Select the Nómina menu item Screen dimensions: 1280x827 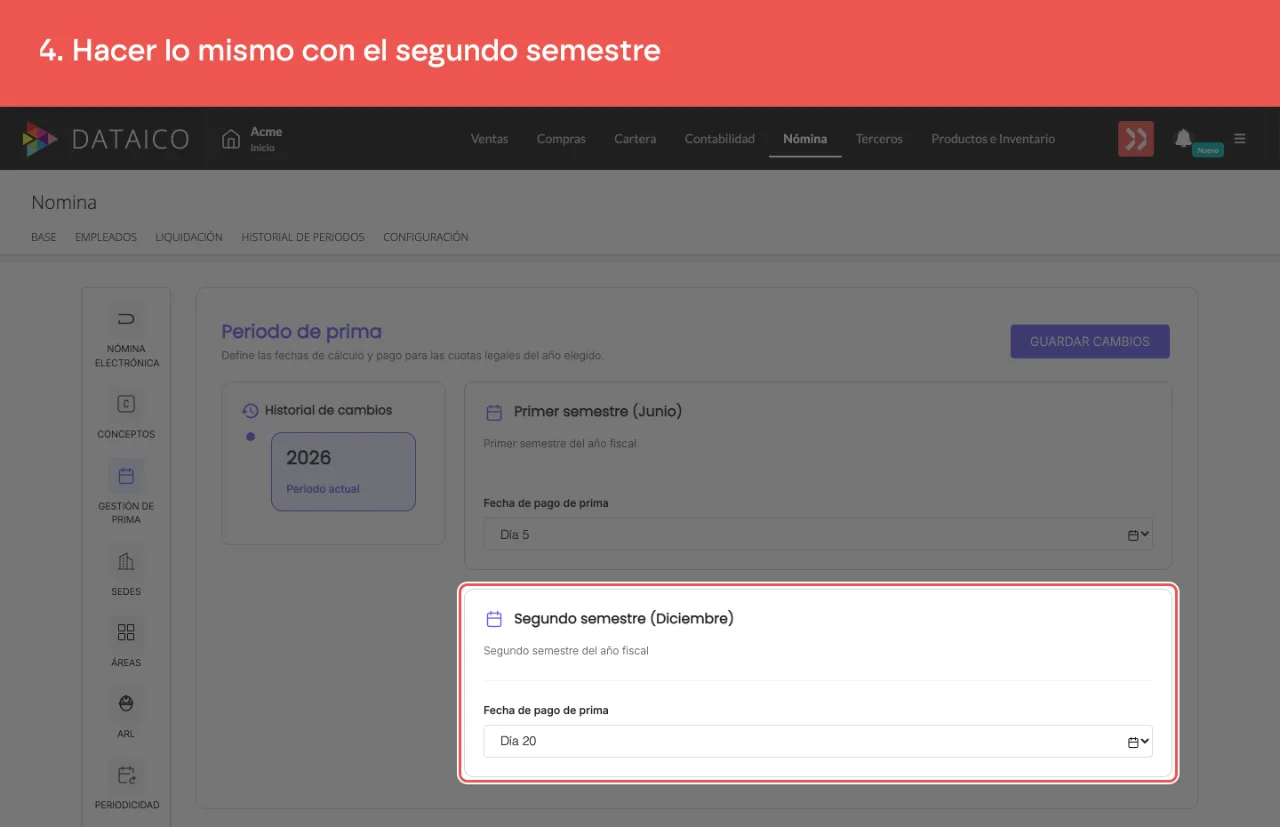coord(805,139)
